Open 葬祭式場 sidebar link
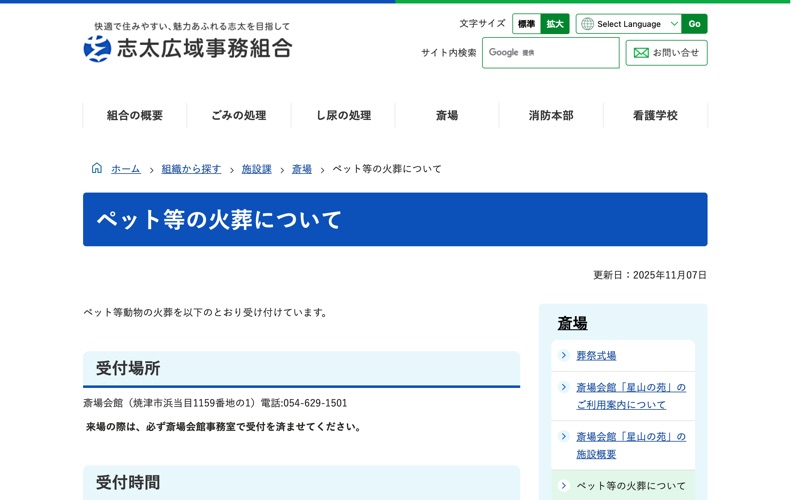This screenshot has height=500, width=800. click(x=596, y=356)
